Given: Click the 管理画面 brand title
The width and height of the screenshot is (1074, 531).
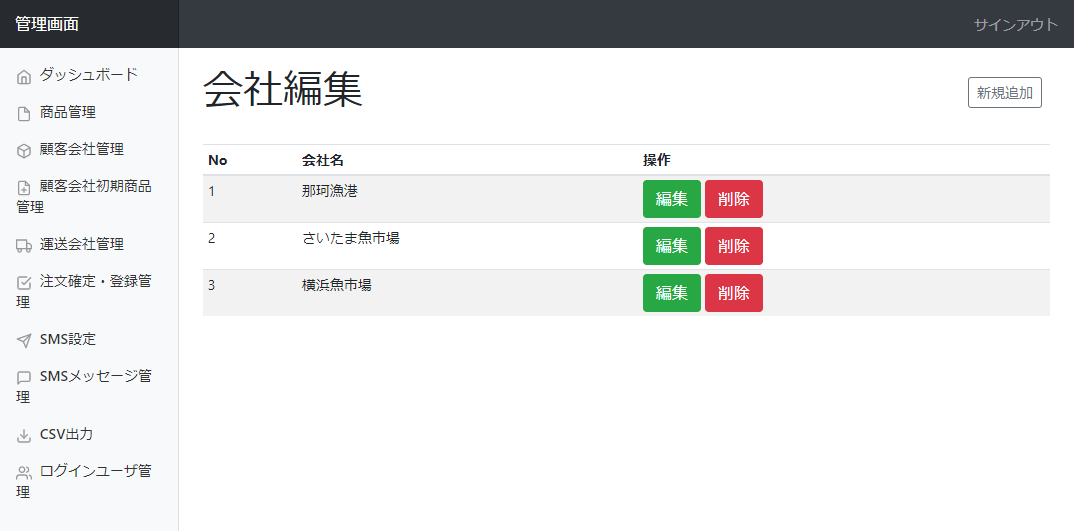Looking at the screenshot, I should (x=47, y=24).
